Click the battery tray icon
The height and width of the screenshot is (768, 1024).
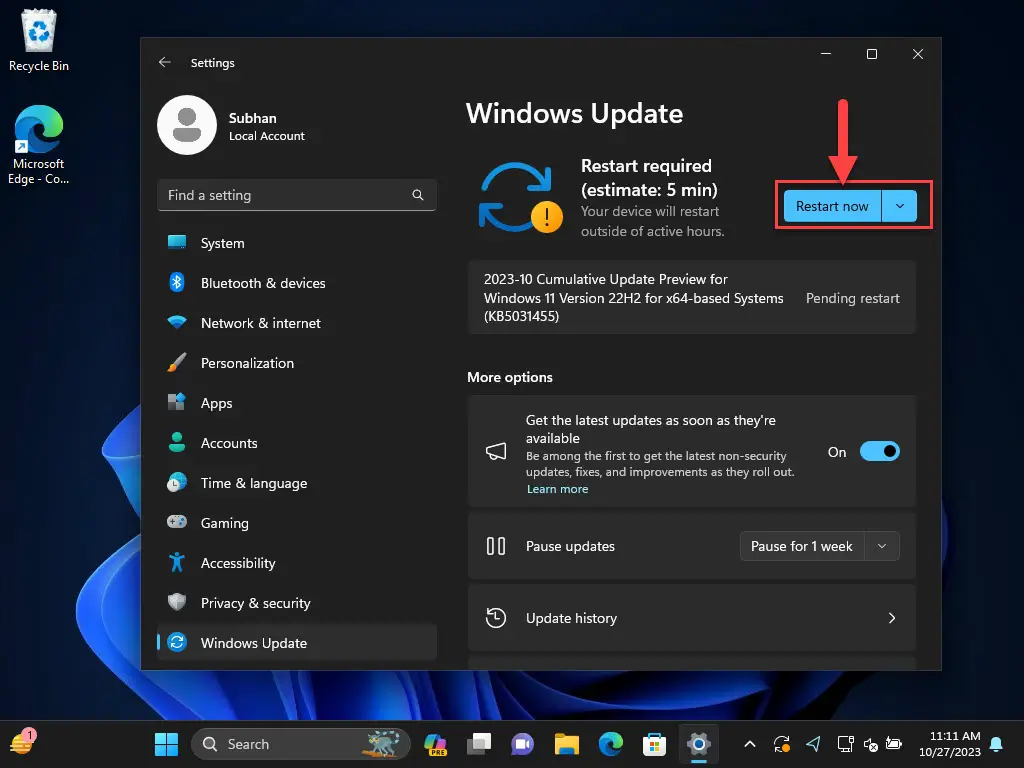(893, 744)
